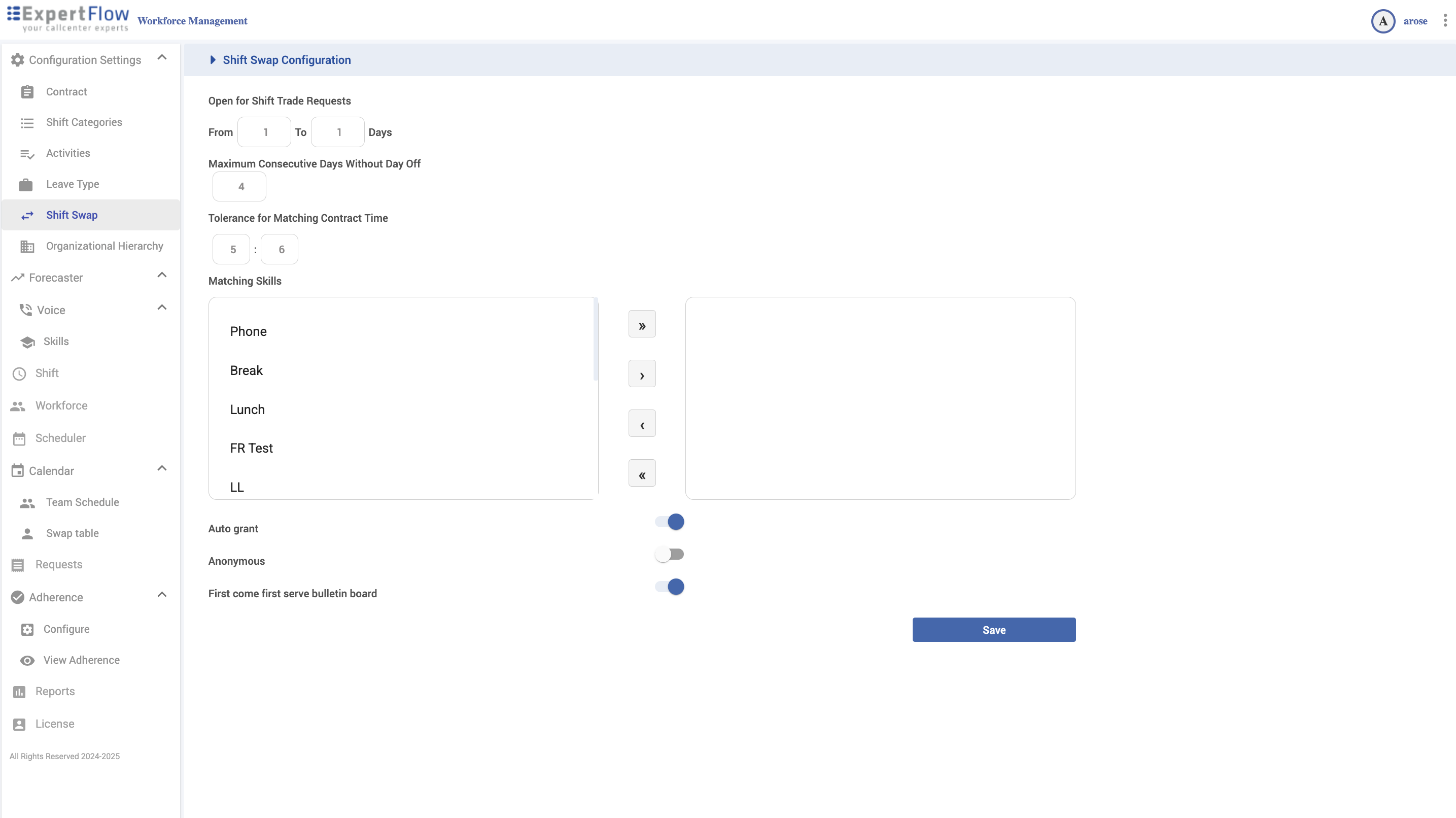Click the Organizational Hierarchy building icon
Viewport: 1456px width, 818px height.
click(x=27, y=247)
